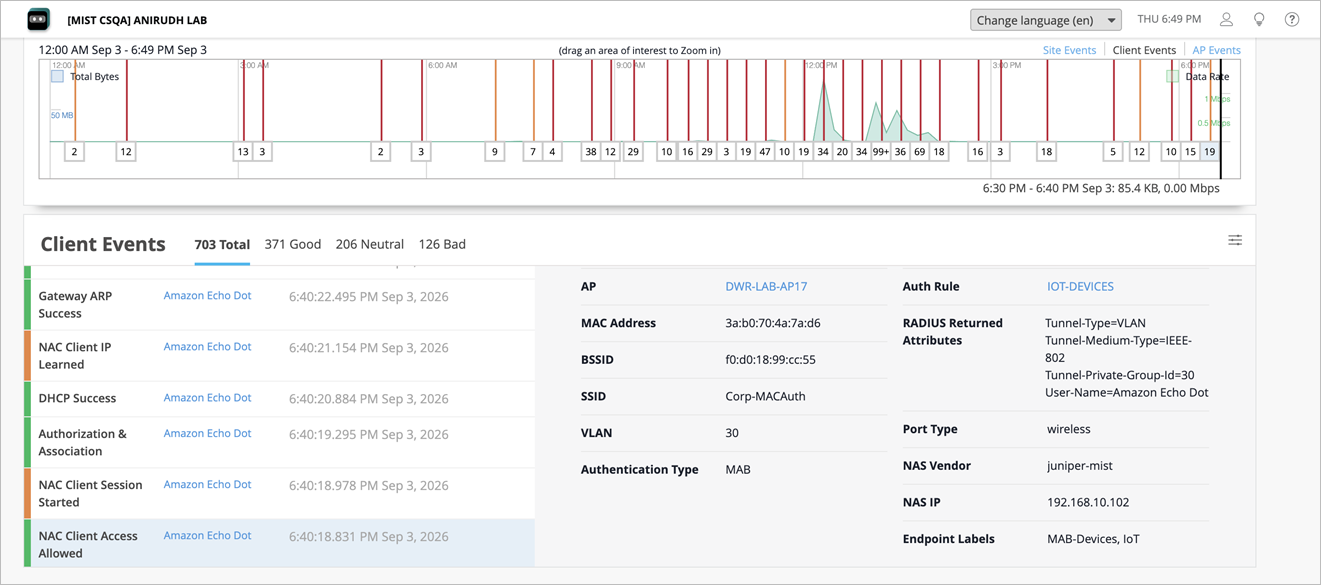Switch to AP Events view
Screen dimensions: 1321x585
[1216, 50]
